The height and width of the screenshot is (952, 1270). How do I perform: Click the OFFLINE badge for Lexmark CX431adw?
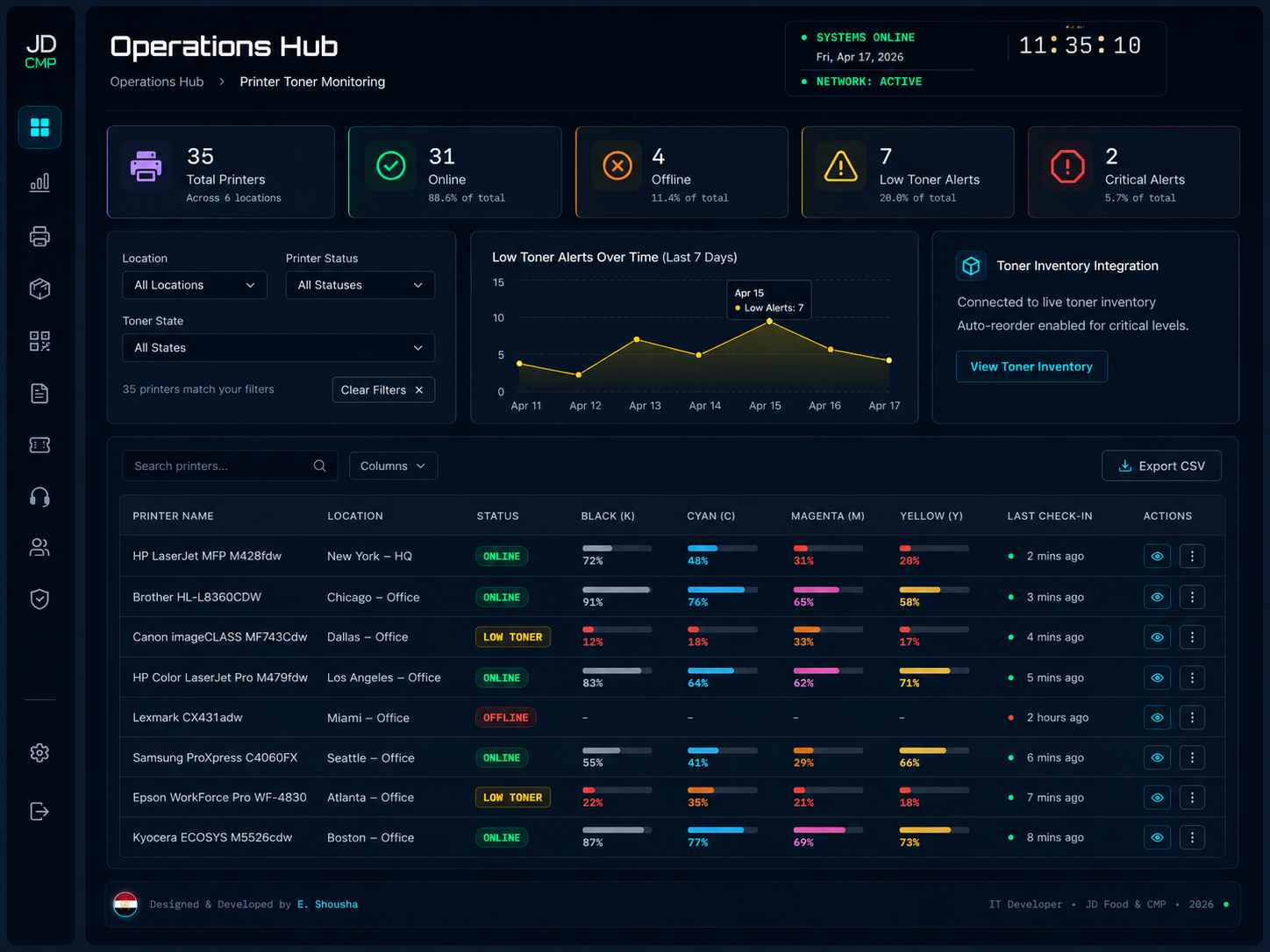click(506, 717)
